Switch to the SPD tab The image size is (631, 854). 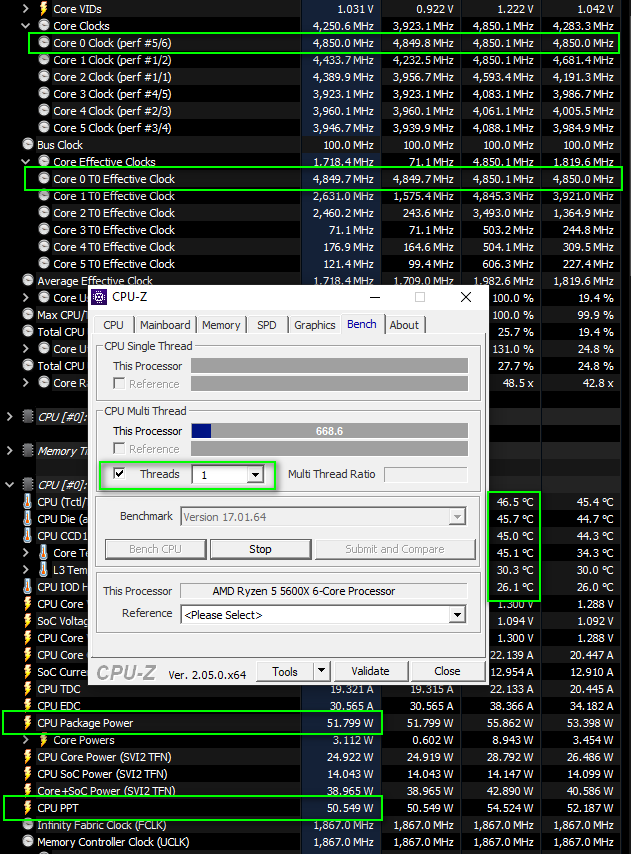pos(267,325)
